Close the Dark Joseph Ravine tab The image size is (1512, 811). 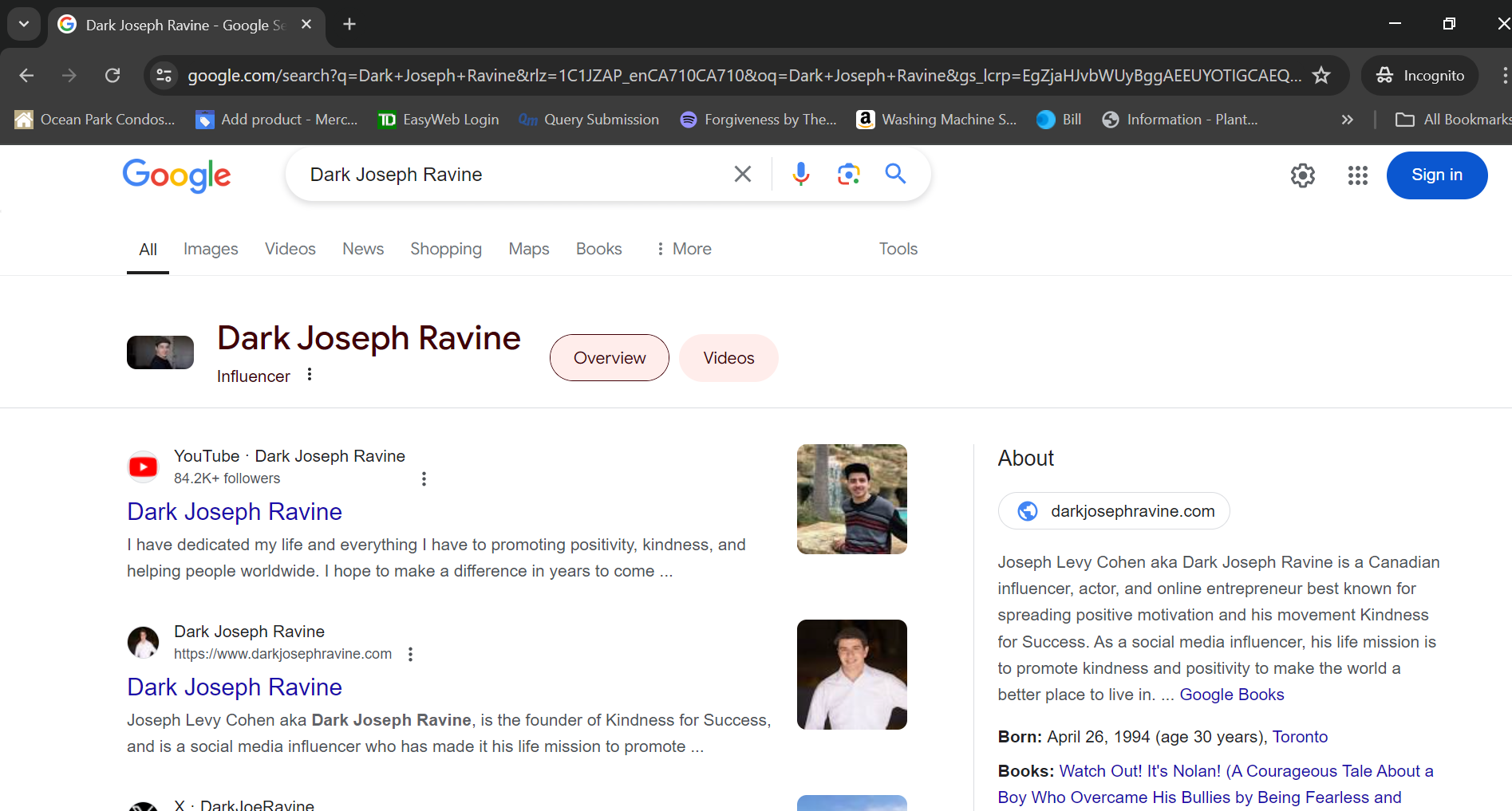306,25
